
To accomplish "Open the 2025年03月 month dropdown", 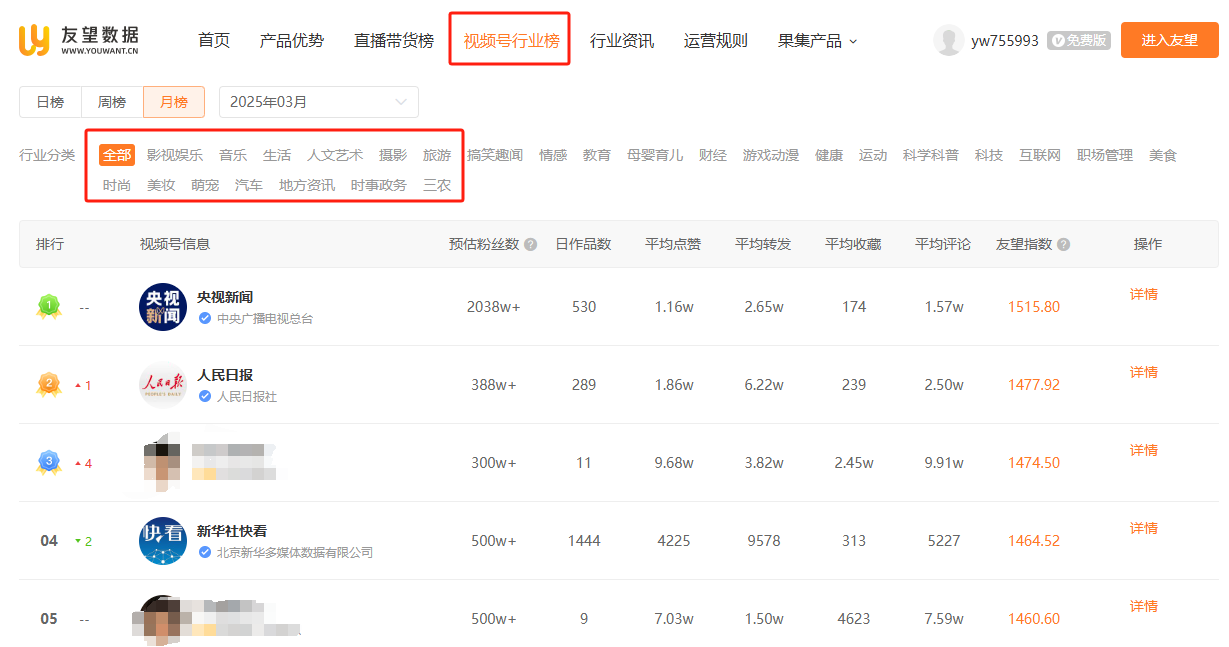I will tap(319, 102).
